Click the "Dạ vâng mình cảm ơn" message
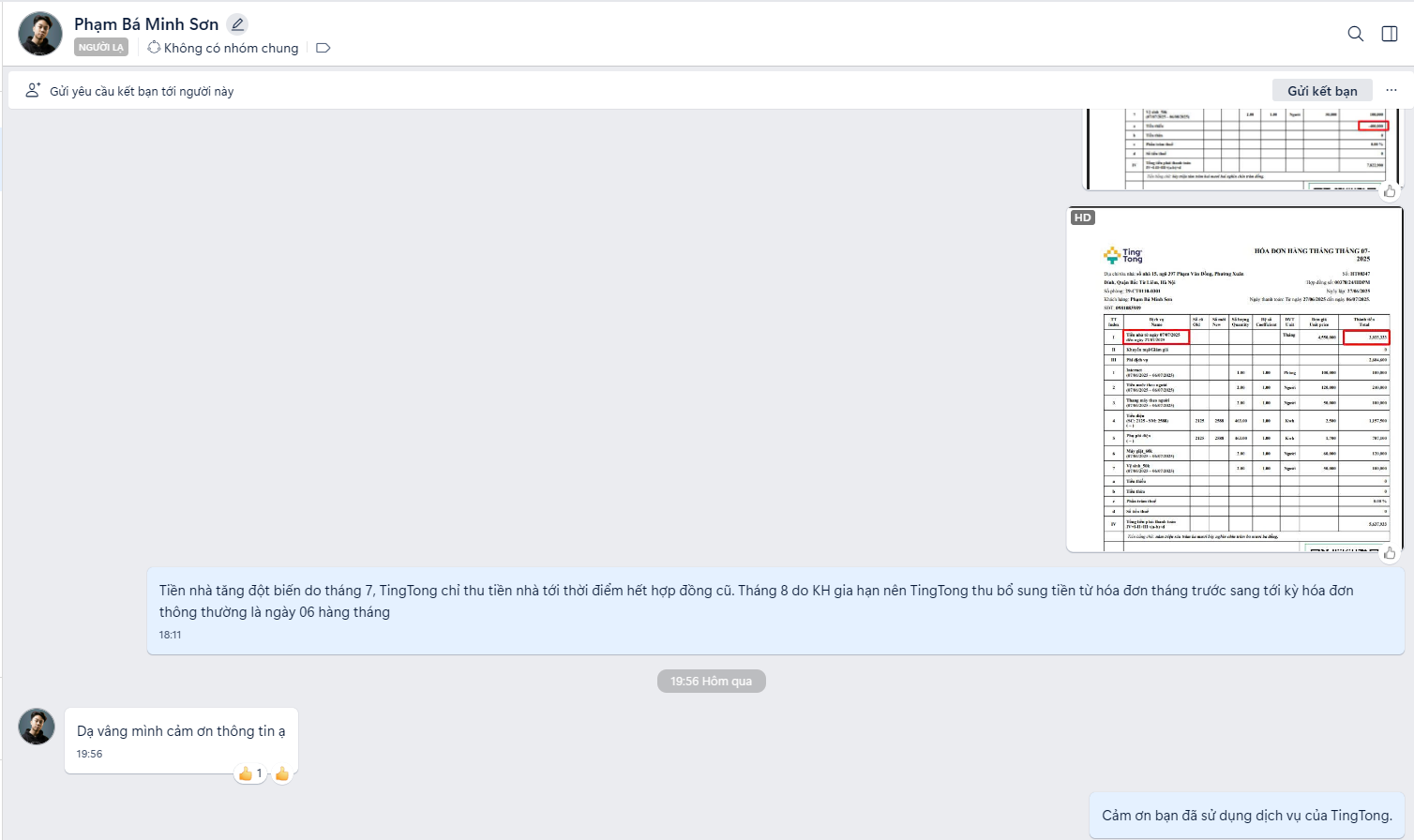Image resolution: width=1414 pixels, height=840 pixels. (181, 731)
